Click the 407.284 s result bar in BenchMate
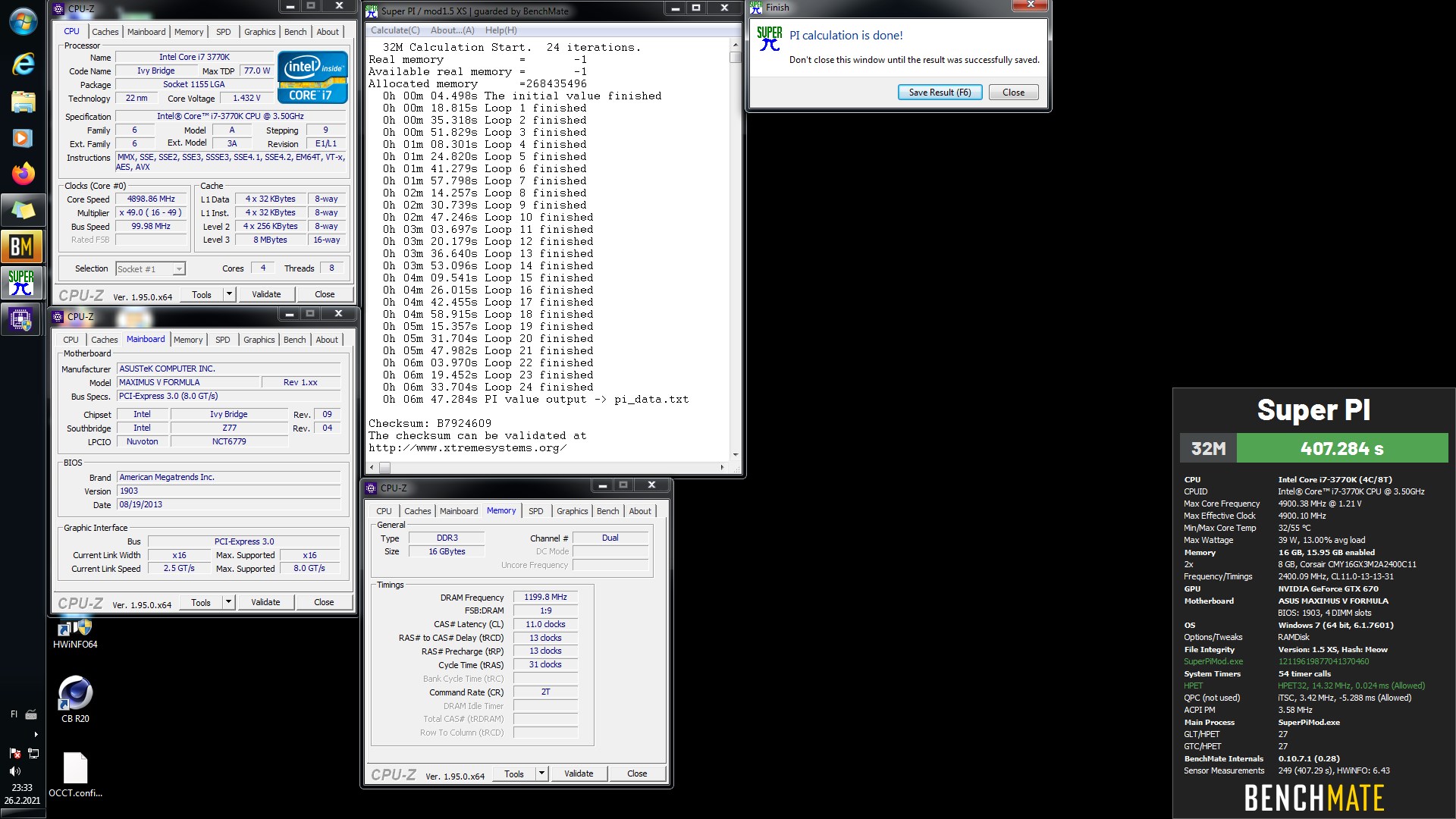1456x819 pixels. pos(1341,448)
